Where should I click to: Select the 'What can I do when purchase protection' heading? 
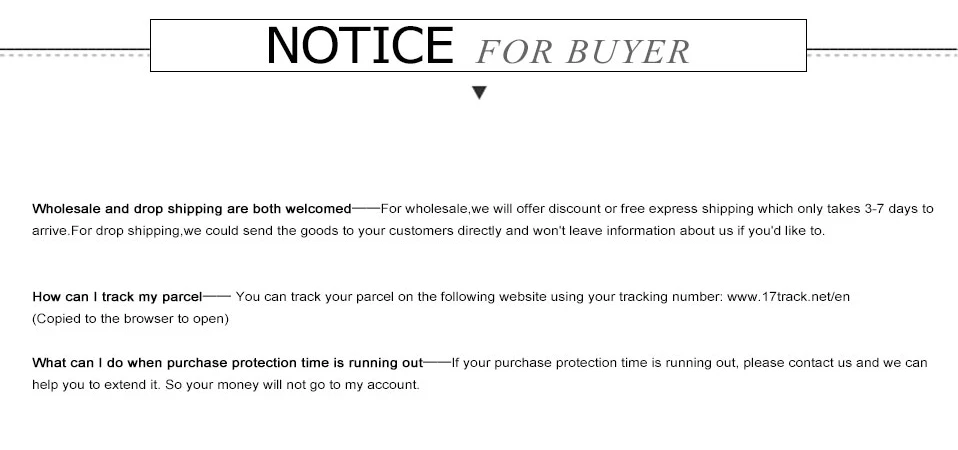tap(228, 363)
